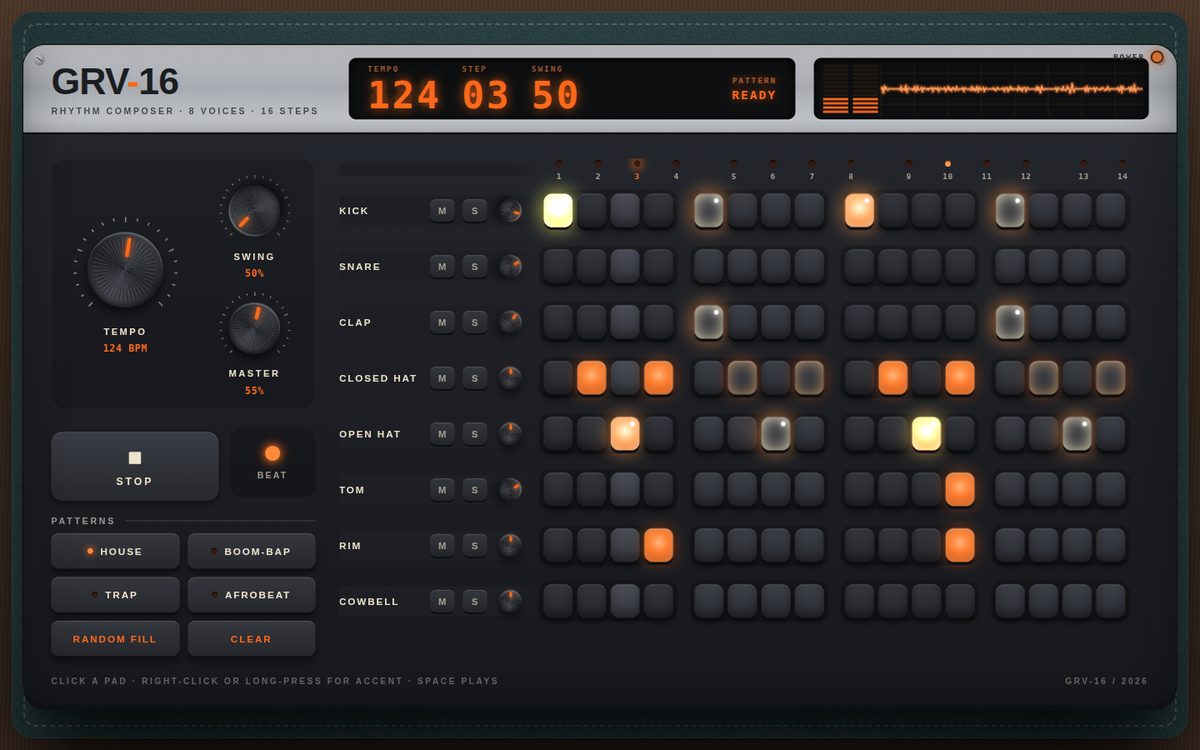Toggle the first pad in the Rim row
The height and width of the screenshot is (750, 1200).
tap(558, 545)
